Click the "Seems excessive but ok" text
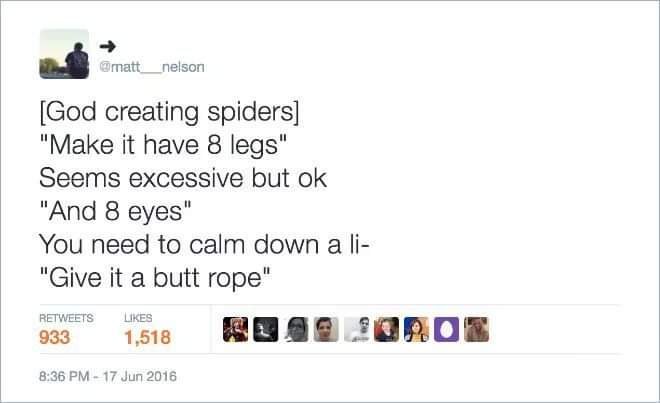The image size is (660, 403). click(183, 178)
